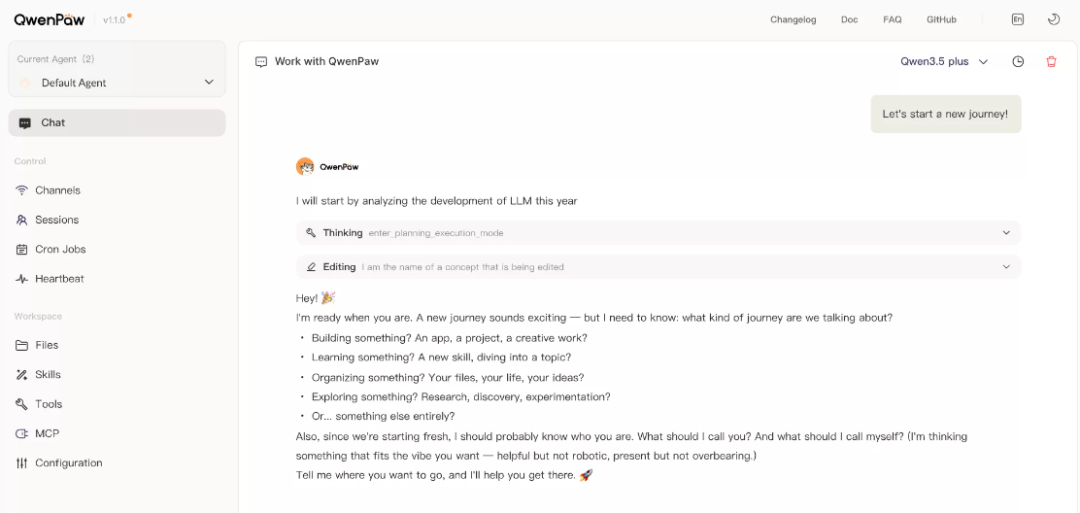The height and width of the screenshot is (513, 1080).
Task: Open Cron Jobs section
Action: point(59,249)
